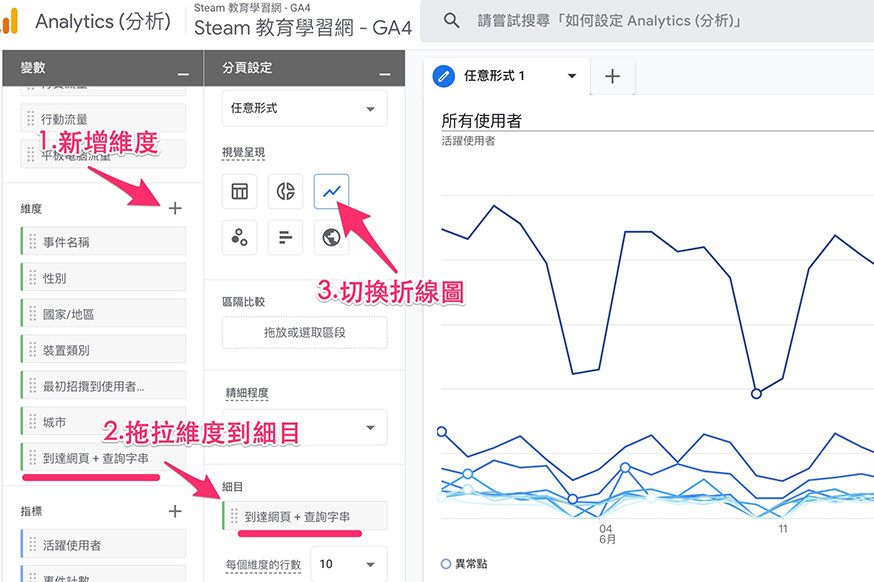Select the 事件名稱 dimension
Screen dimensions: 874x582
coord(103,242)
